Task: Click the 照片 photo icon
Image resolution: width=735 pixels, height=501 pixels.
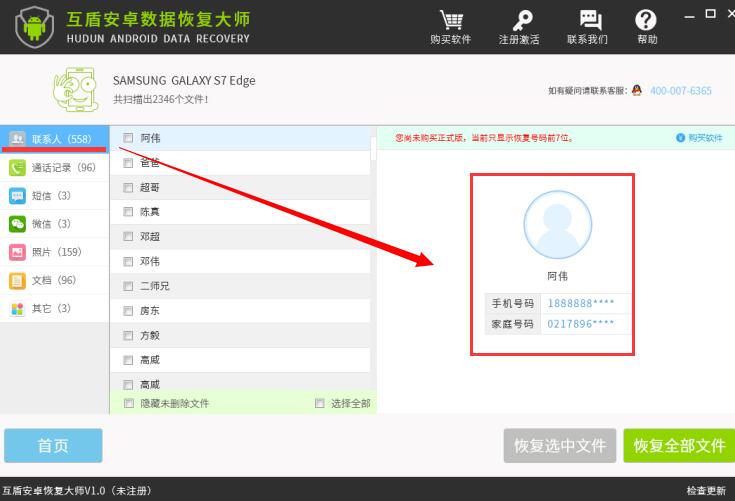Action: click(x=17, y=252)
